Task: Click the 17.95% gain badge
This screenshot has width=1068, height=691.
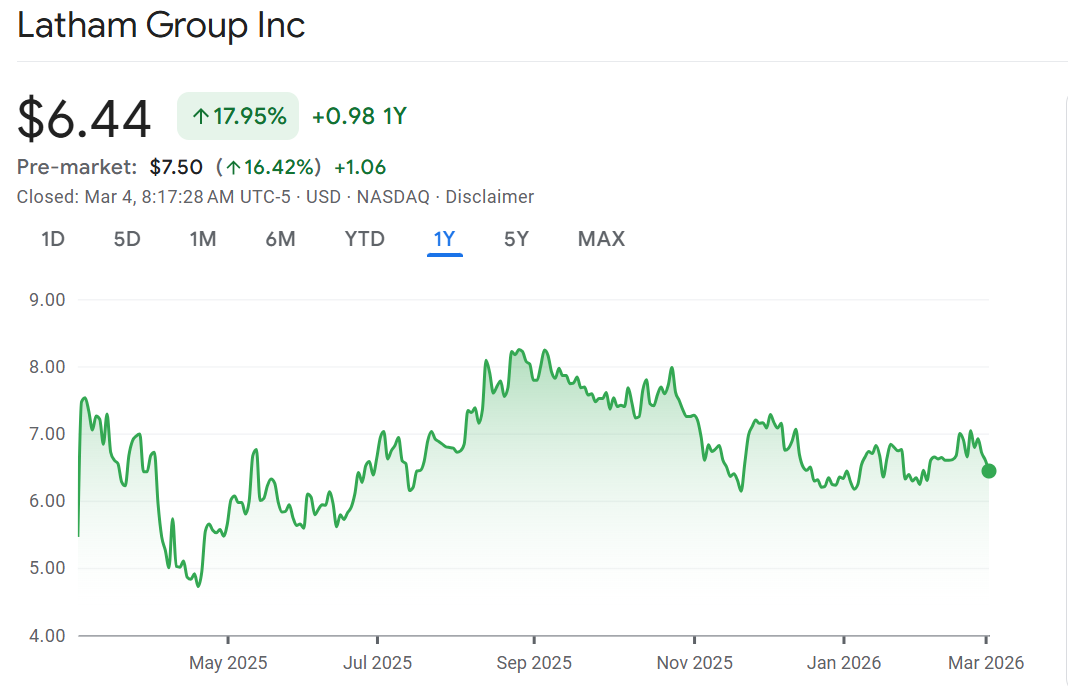Action: click(238, 116)
